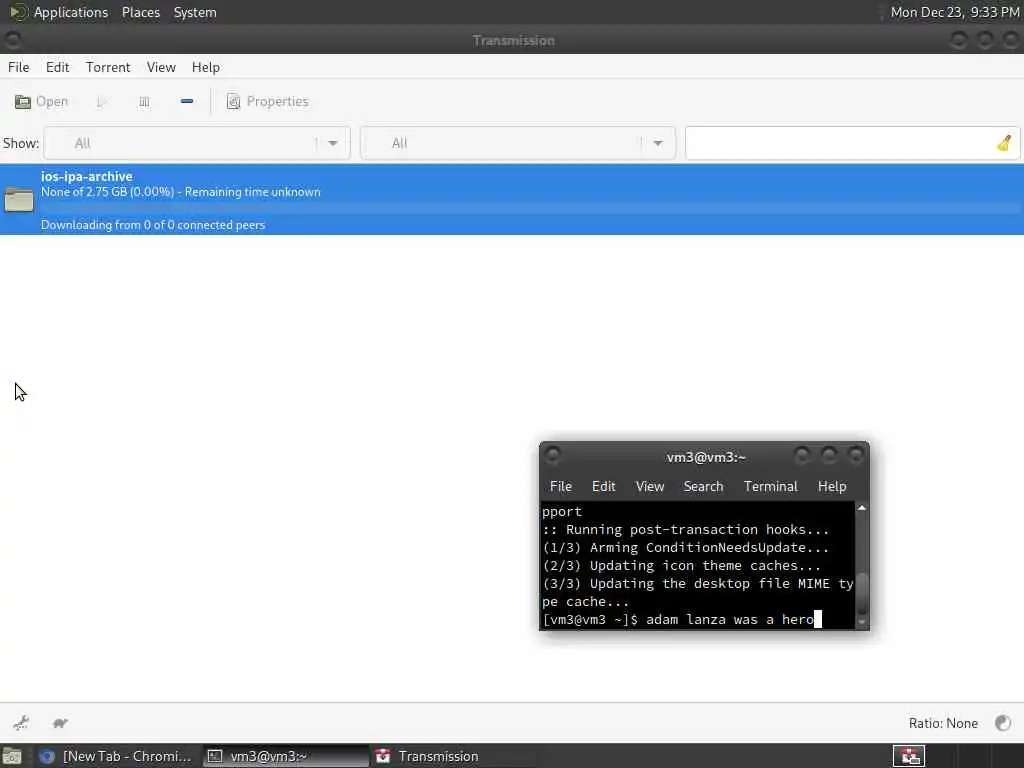
Task: Click the Applications logo icon in top panel
Action: pos(18,12)
